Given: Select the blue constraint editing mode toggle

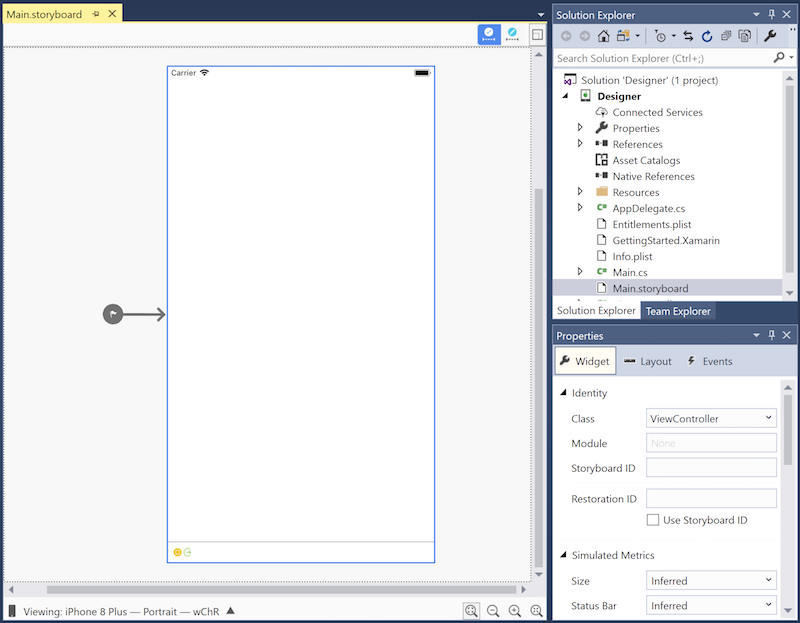Looking at the screenshot, I should tap(488, 33).
